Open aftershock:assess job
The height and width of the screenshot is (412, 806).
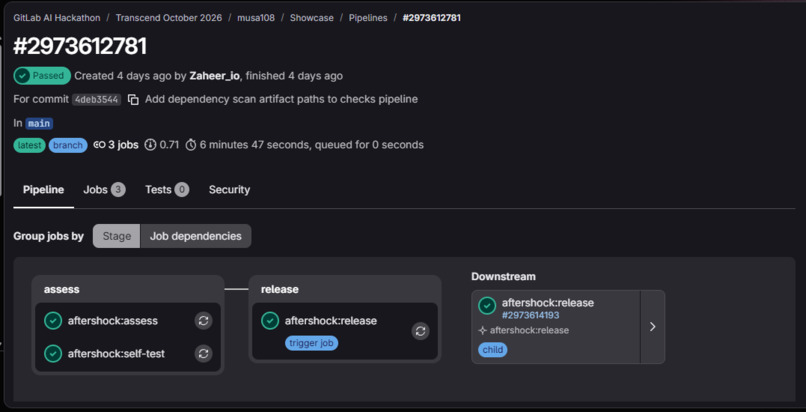coord(113,321)
